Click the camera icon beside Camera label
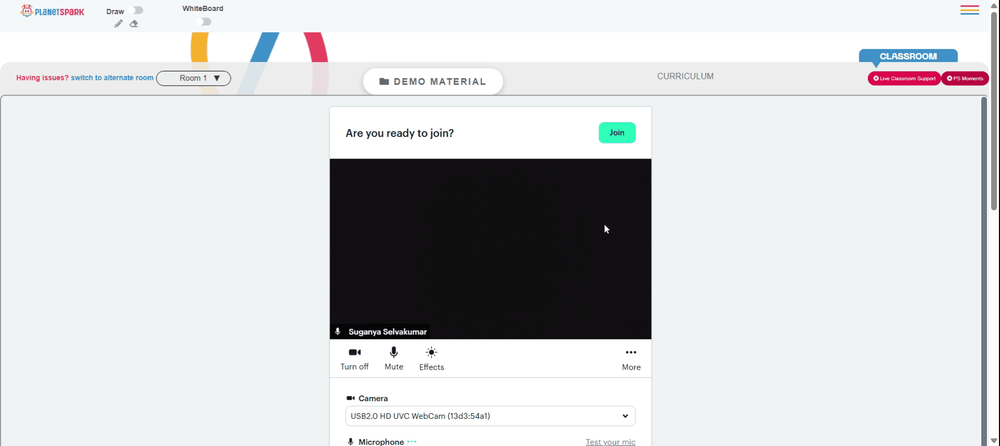 click(350, 398)
